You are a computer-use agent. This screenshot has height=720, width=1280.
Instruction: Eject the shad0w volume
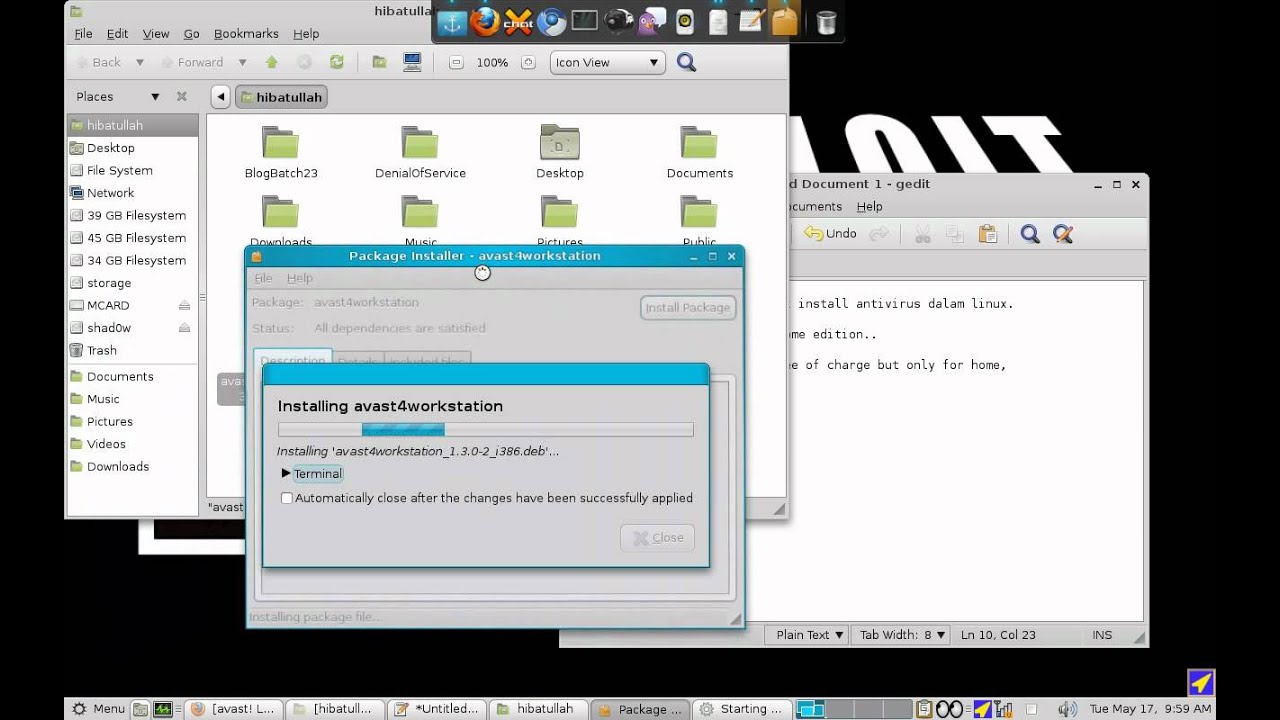(x=184, y=327)
